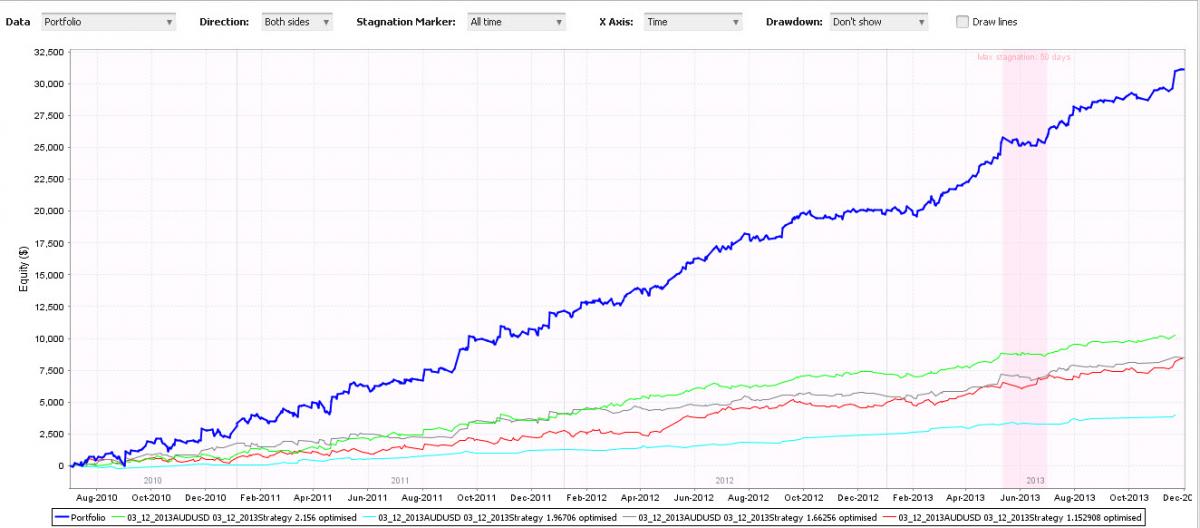Click the blue Portfolio legend swatch
This screenshot has height=528, width=1200.
pos(66,516)
